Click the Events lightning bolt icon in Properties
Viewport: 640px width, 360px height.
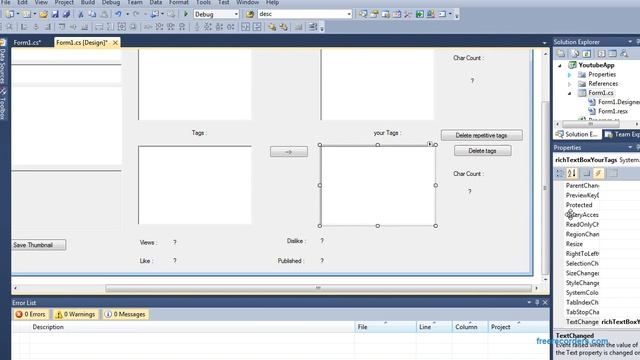598,173
